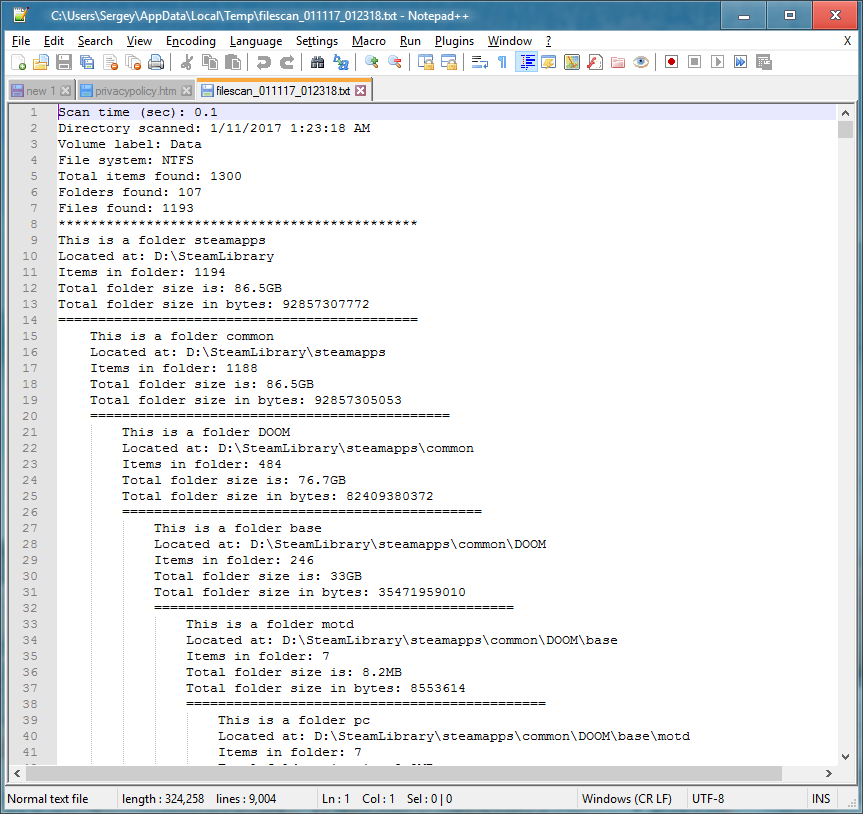The height and width of the screenshot is (814, 863).
Task: Open the User Defined Language dialog icon
Action: click(549, 62)
